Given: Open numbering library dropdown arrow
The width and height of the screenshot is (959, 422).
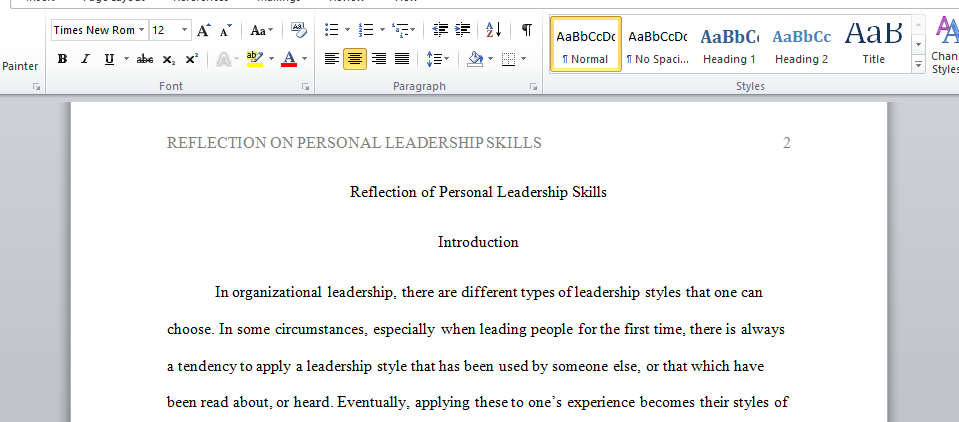Looking at the screenshot, I should click(x=382, y=29).
